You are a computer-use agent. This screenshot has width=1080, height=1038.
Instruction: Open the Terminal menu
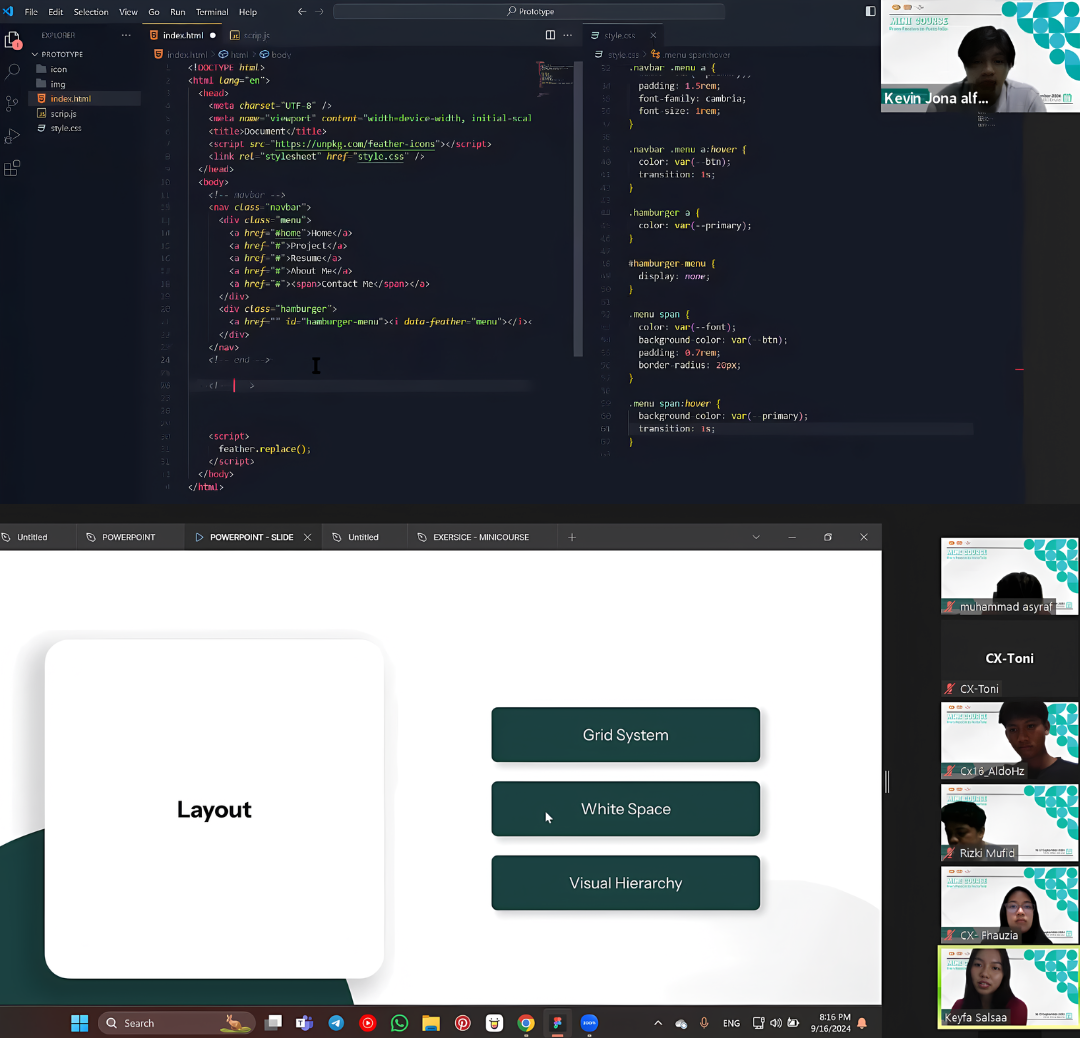211,11
